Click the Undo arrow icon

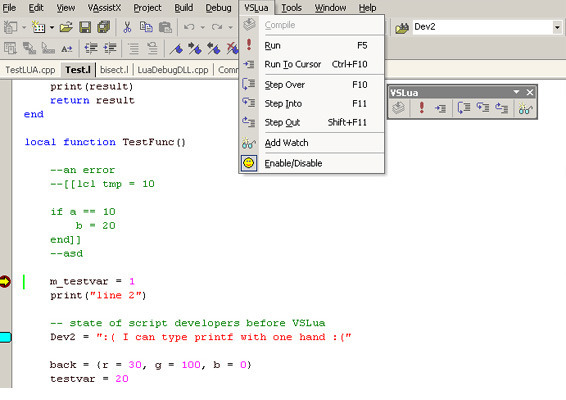[x=189, y=27]
